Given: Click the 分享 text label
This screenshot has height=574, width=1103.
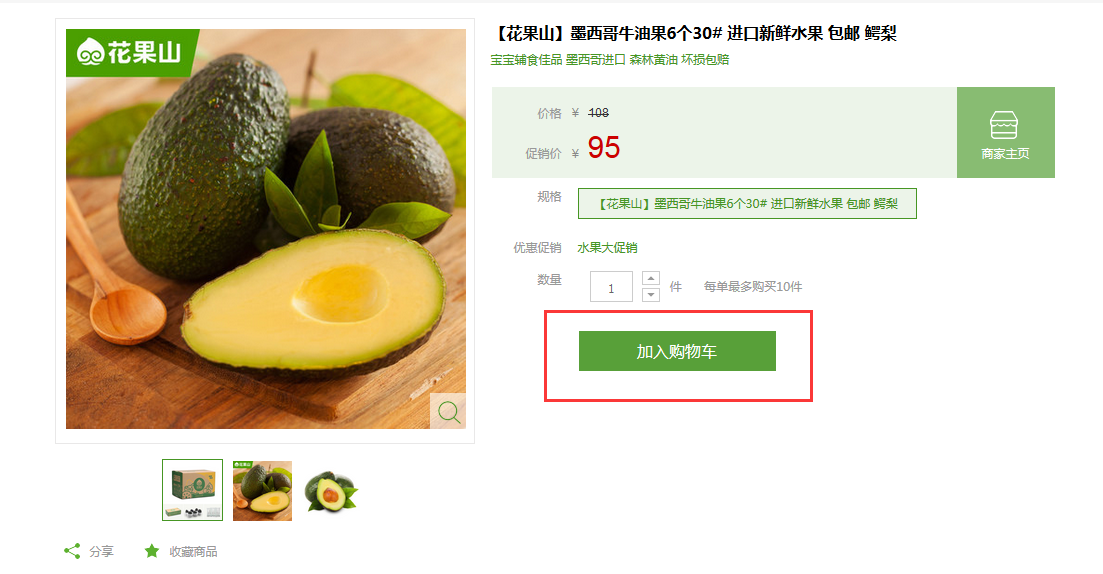Looking at the screenshot, I should pyautogui.click(x=101, y=551).
